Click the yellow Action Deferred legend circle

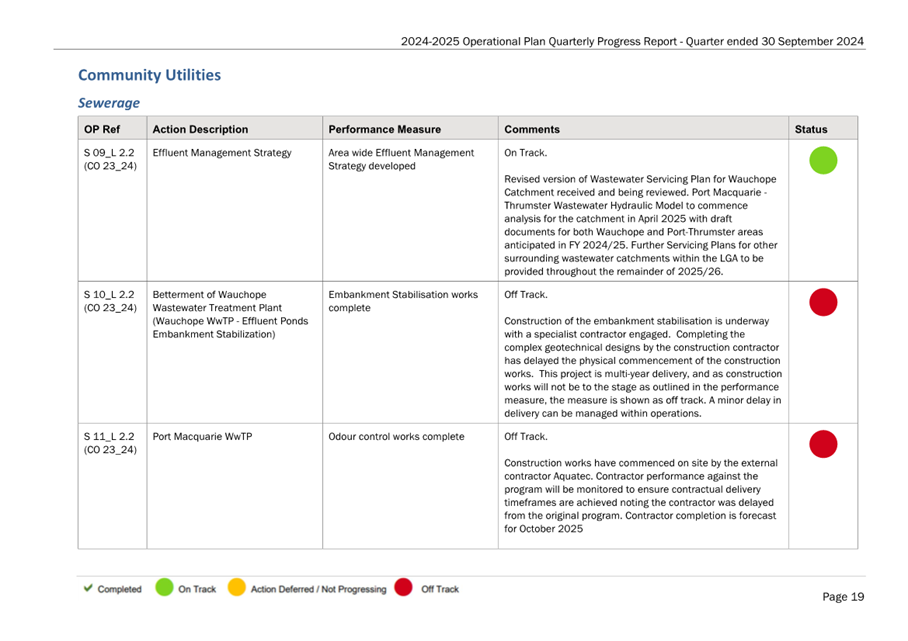[x=237, y=587]
